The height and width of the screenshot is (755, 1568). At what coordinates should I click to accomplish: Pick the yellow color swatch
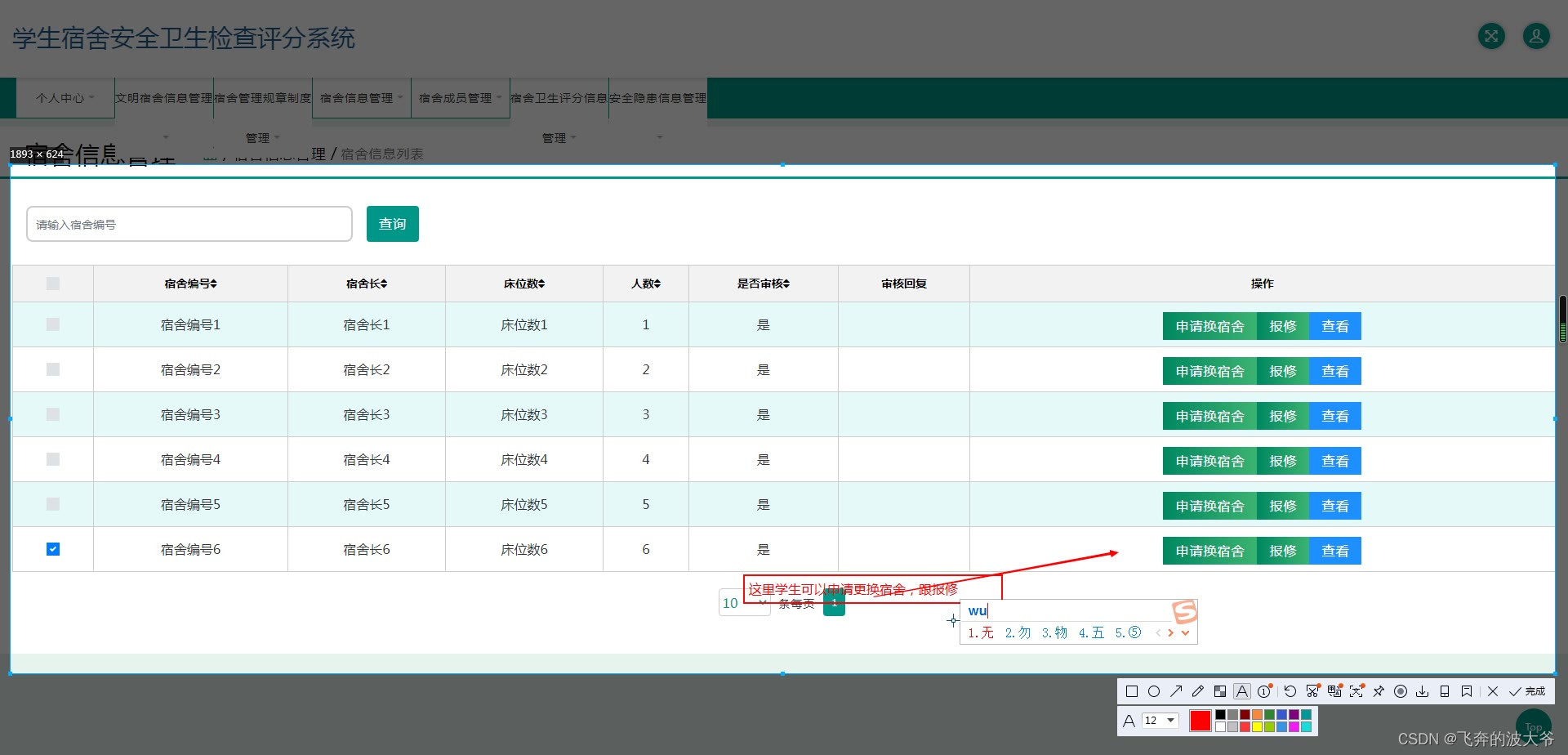[1257, 726]
